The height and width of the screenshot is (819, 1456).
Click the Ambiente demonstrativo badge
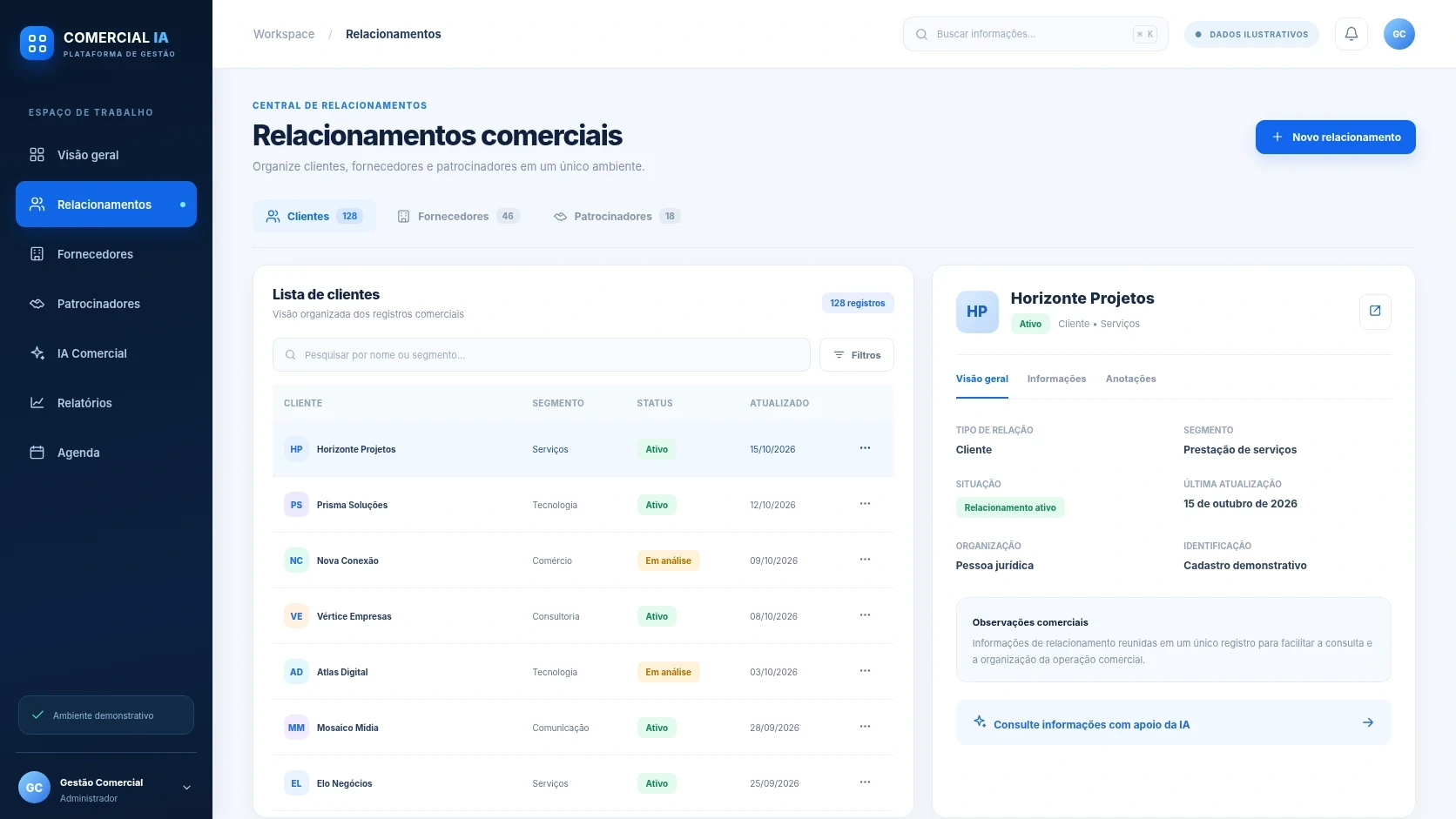click(x=106, y=715)
